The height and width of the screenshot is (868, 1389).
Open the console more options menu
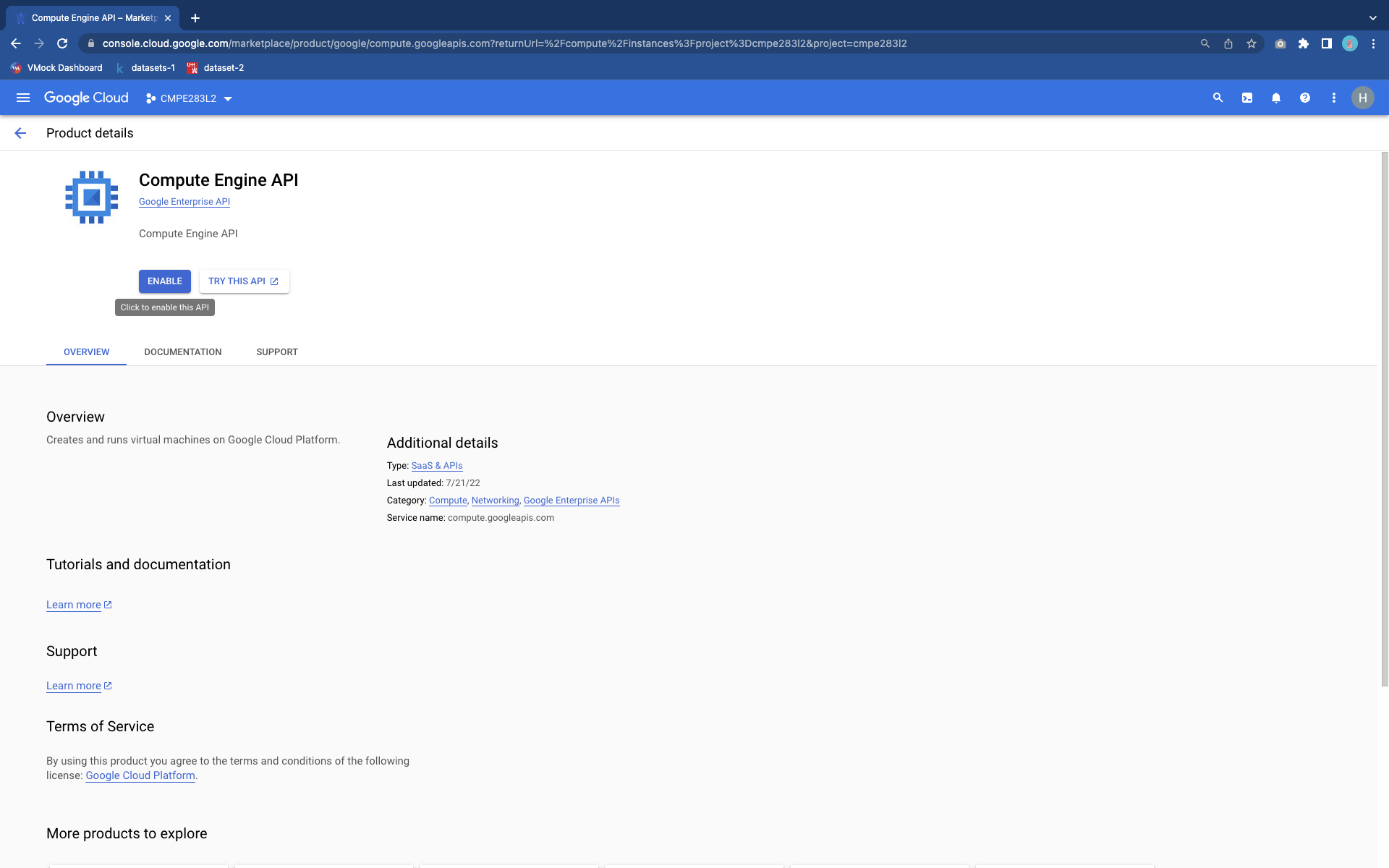(1334, 98)
